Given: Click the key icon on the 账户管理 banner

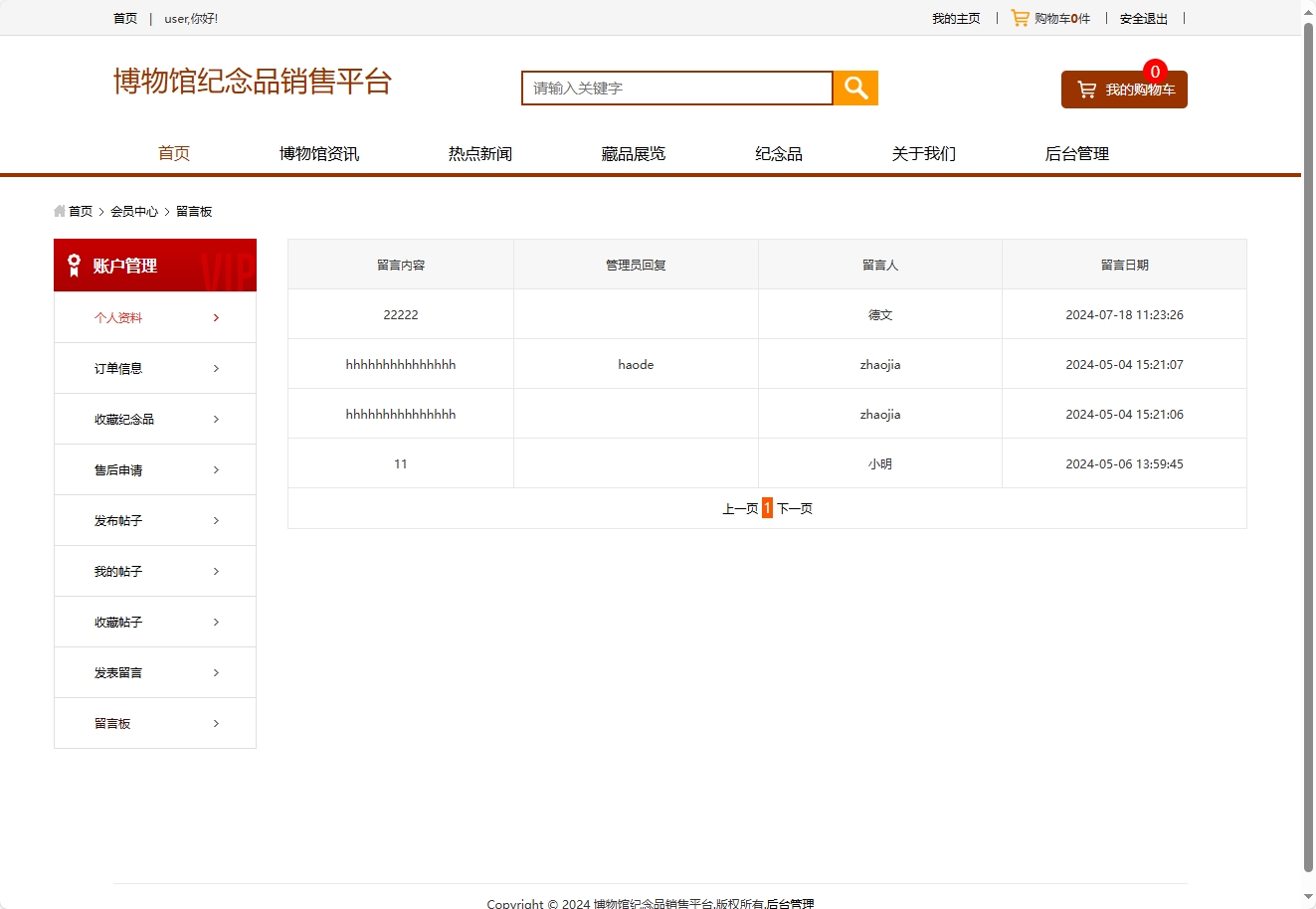Looking at the screenshot, I should 72,265.
